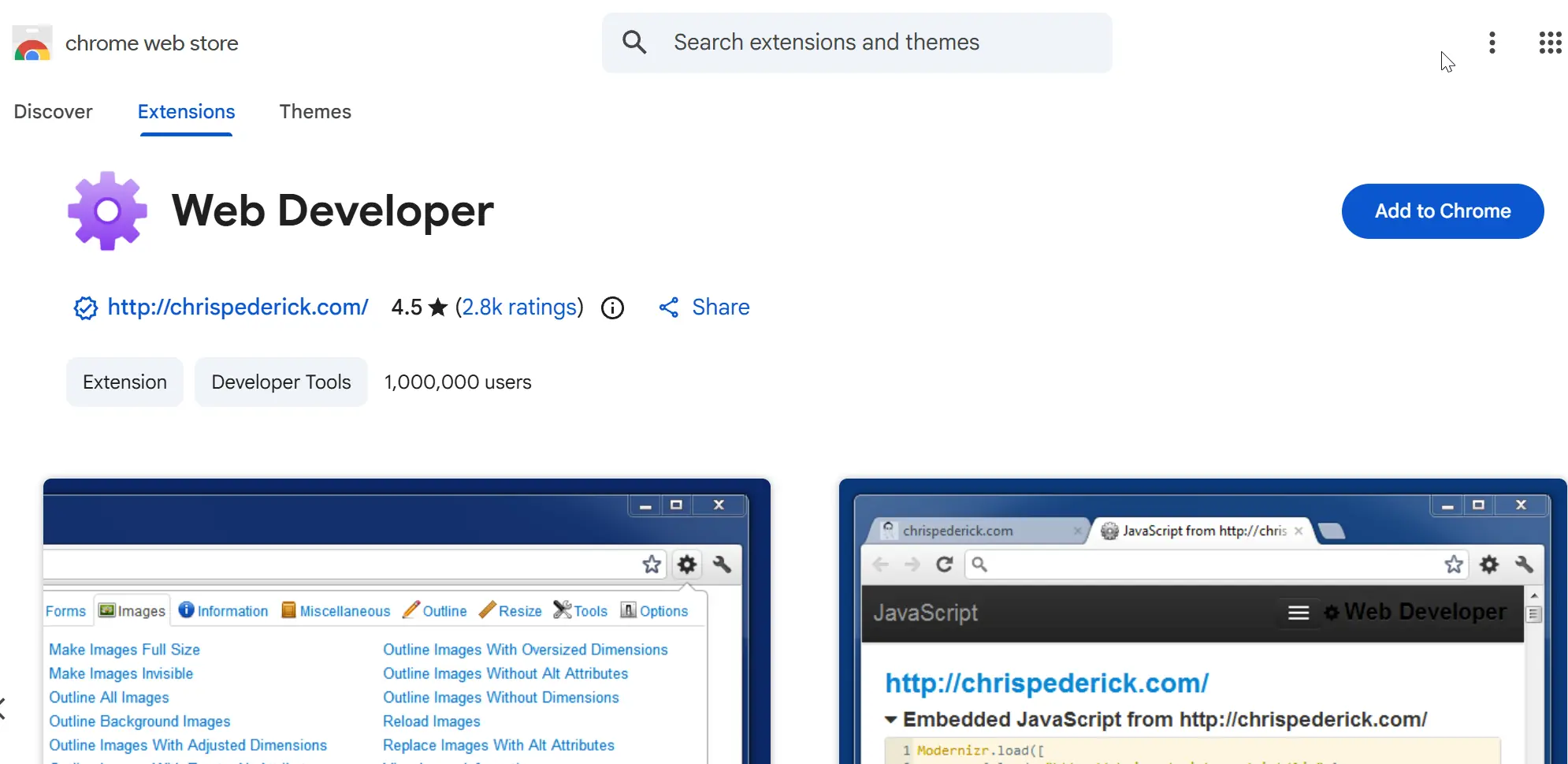This screenshot has height=764, width=1568.
Task: Open the 2.8k ratings link
Action: (519, 307)
